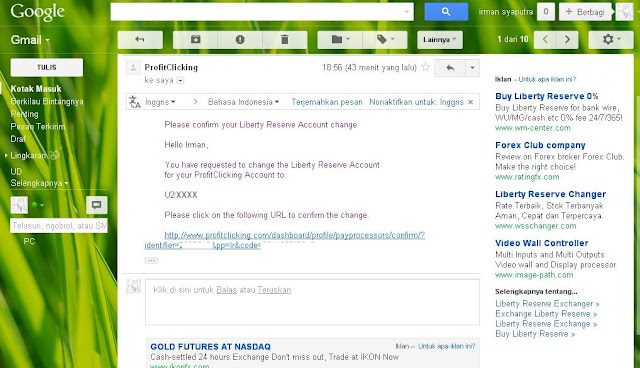This screenshot has height=368, width=640.
Task: Expand Selengkapnya in sidebar
Action: tap(39, 183)
